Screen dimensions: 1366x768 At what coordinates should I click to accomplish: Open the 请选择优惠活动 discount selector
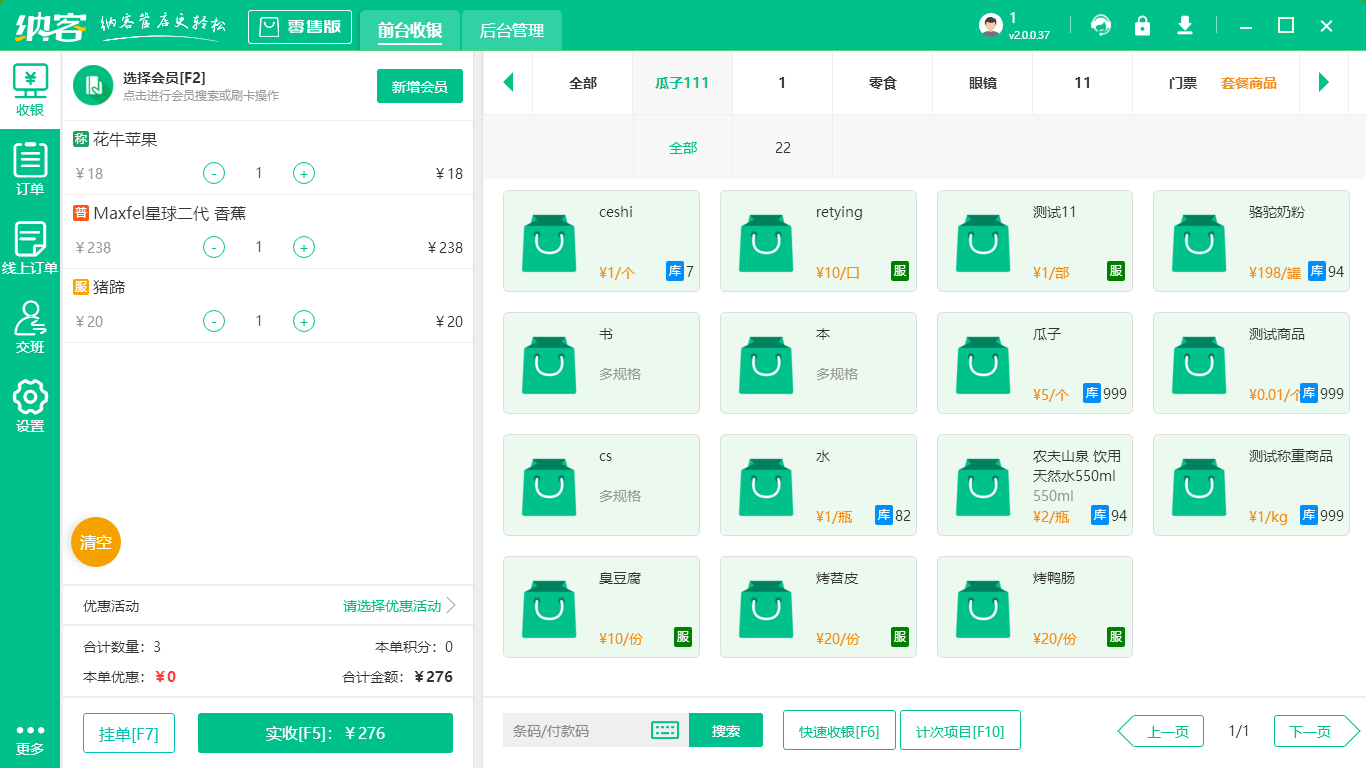(x=390, y=607)
